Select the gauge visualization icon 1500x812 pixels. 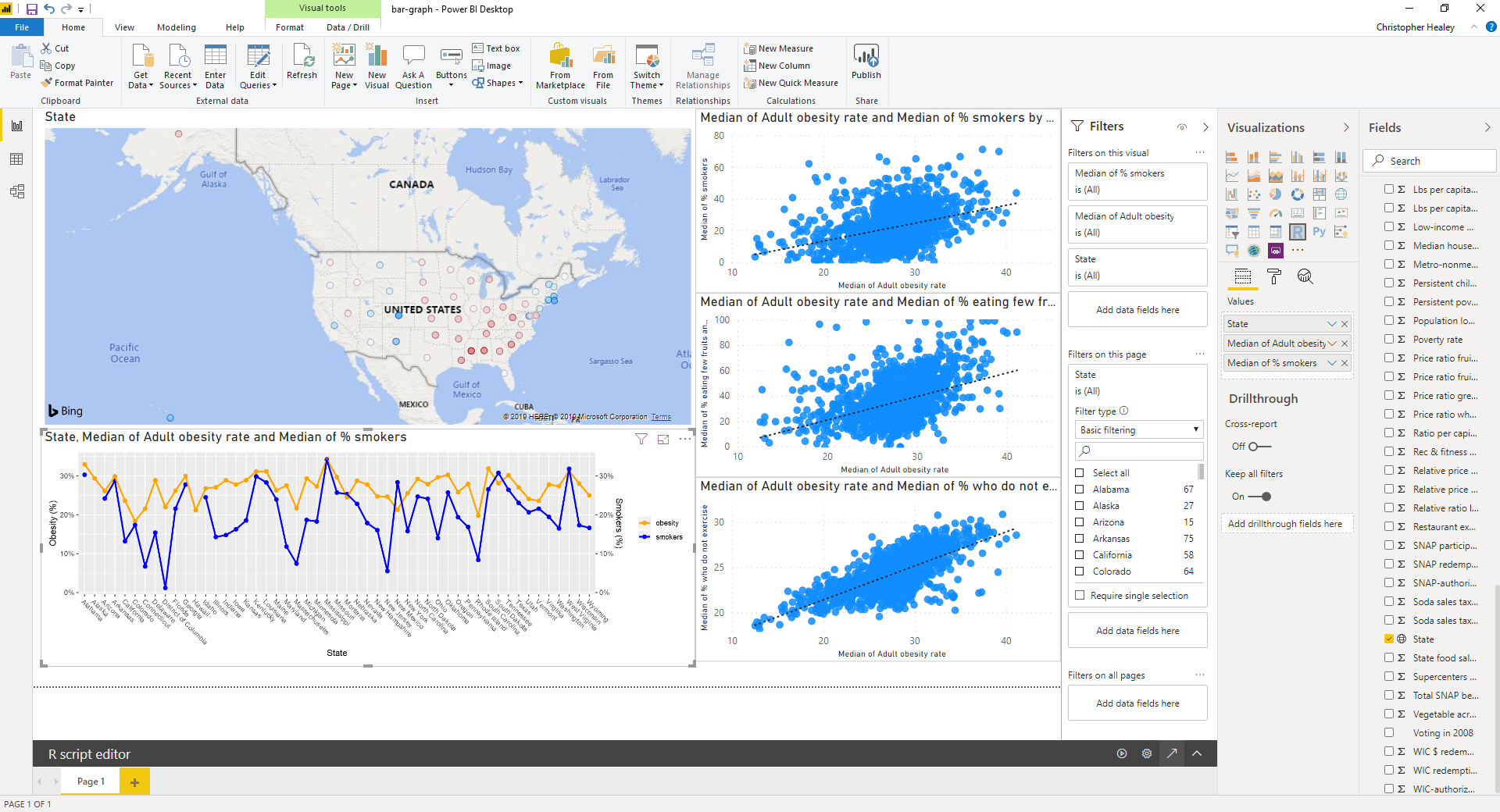(x=1276, y=213)
